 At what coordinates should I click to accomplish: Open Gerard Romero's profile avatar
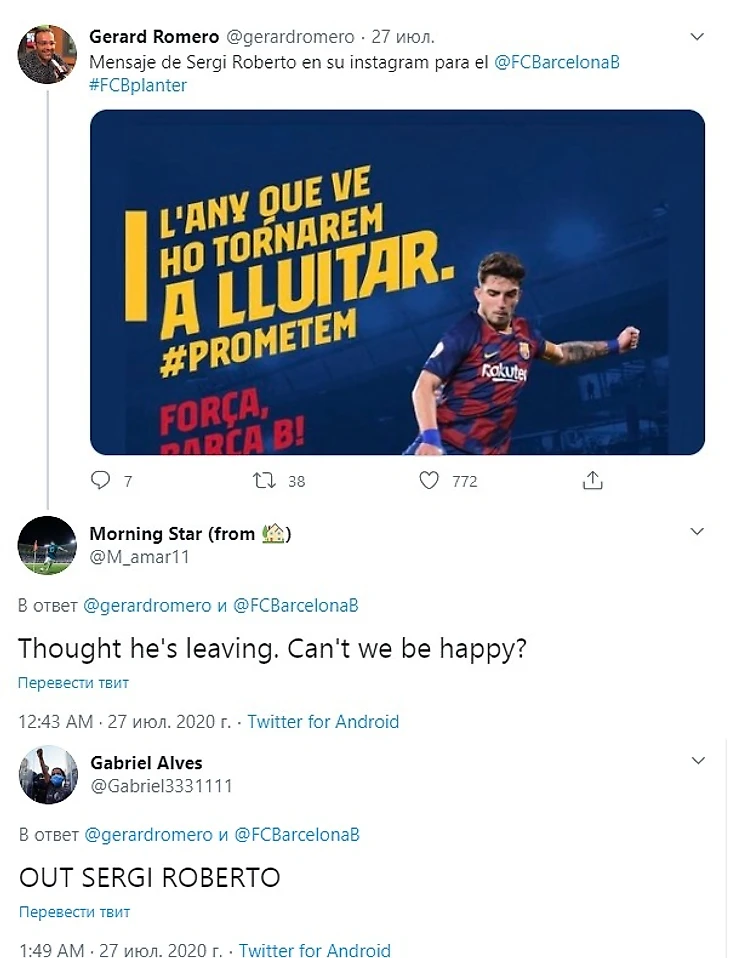click(47, 54)
